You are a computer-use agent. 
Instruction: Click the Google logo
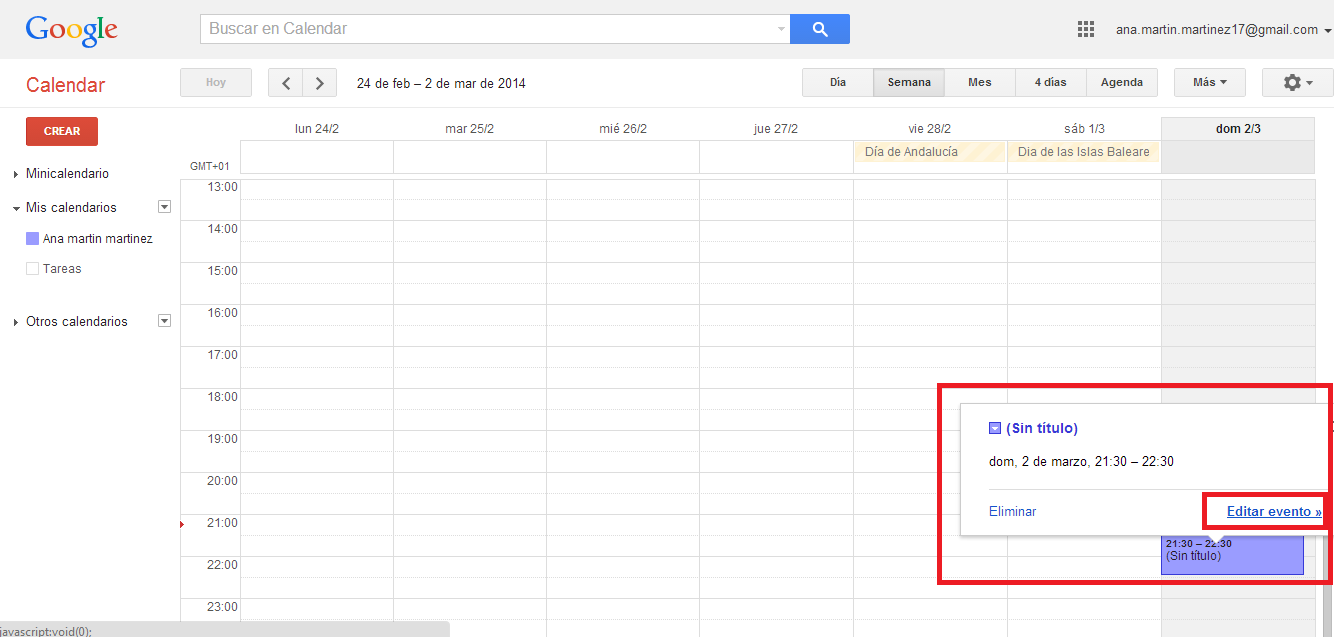pos(72,29)
